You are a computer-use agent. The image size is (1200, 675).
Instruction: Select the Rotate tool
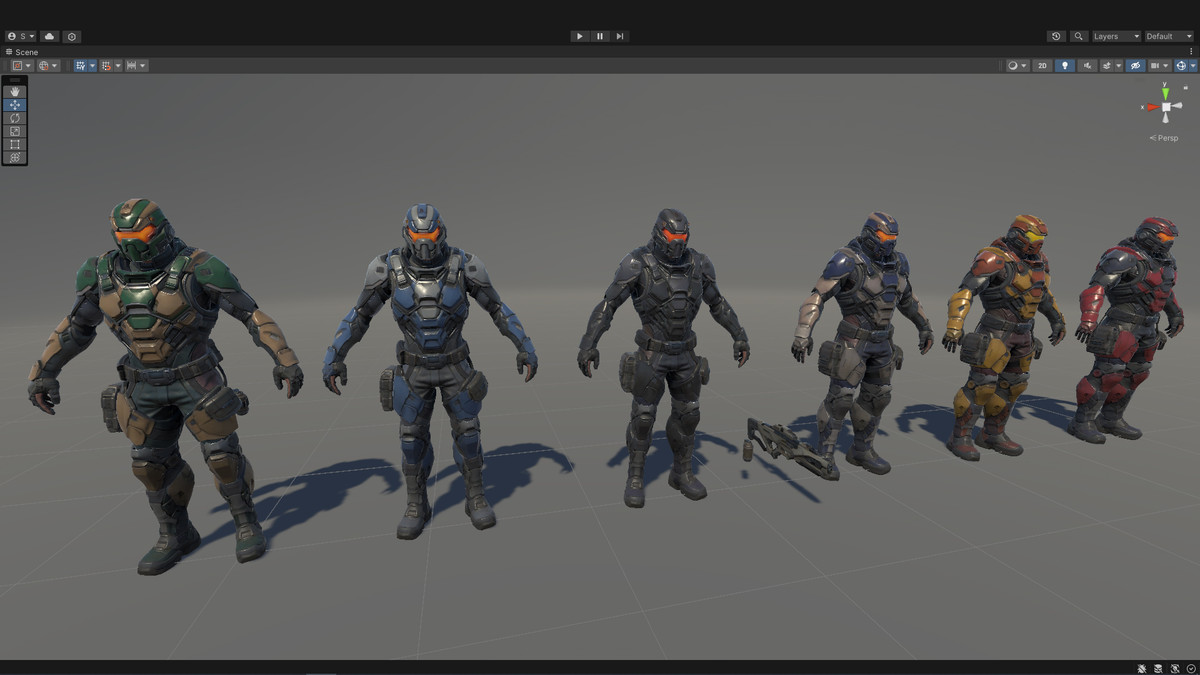pos(14,117)
